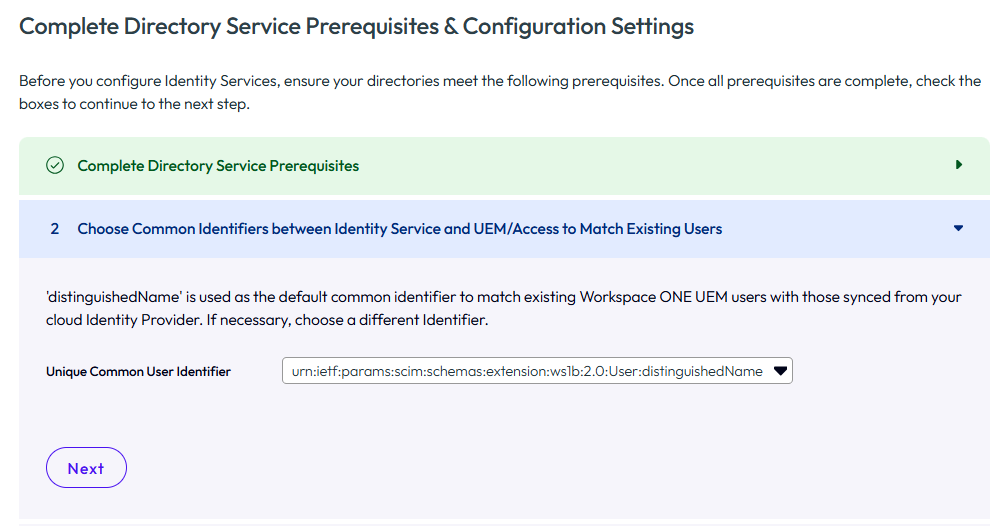The image size is (1001, 526).
Task: Click 'cloud Identity Provider' in the description
Action: (x=124, y=320)
